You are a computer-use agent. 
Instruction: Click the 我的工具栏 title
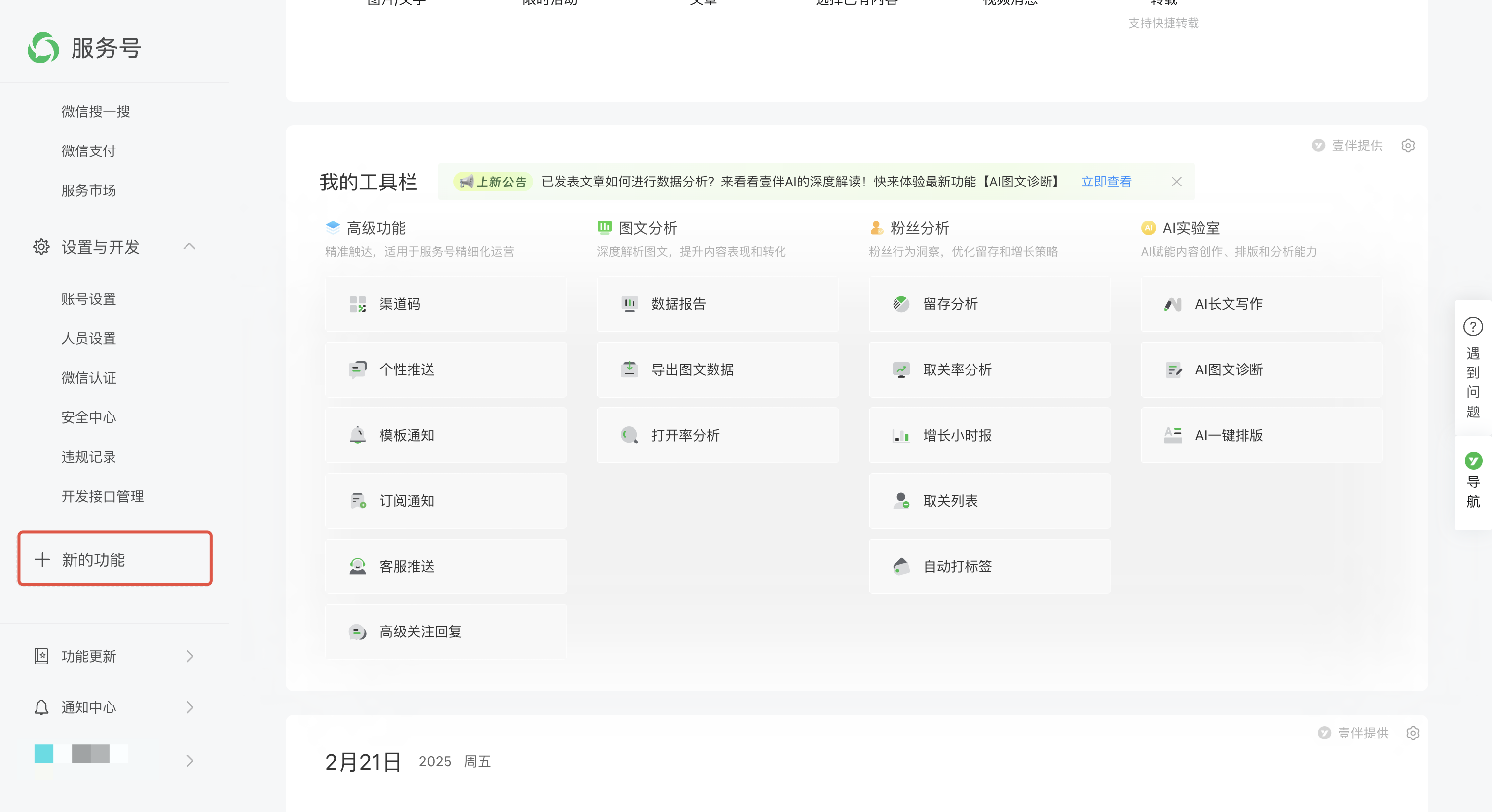(369, 182)
